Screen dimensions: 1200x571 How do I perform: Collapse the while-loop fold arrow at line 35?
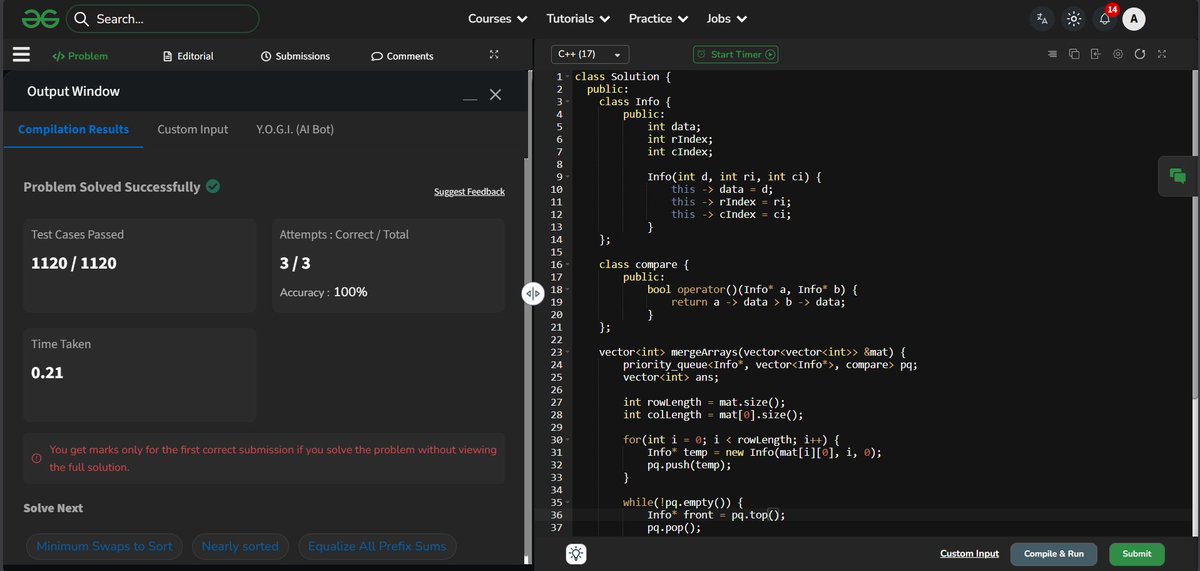tap(568, 502)
